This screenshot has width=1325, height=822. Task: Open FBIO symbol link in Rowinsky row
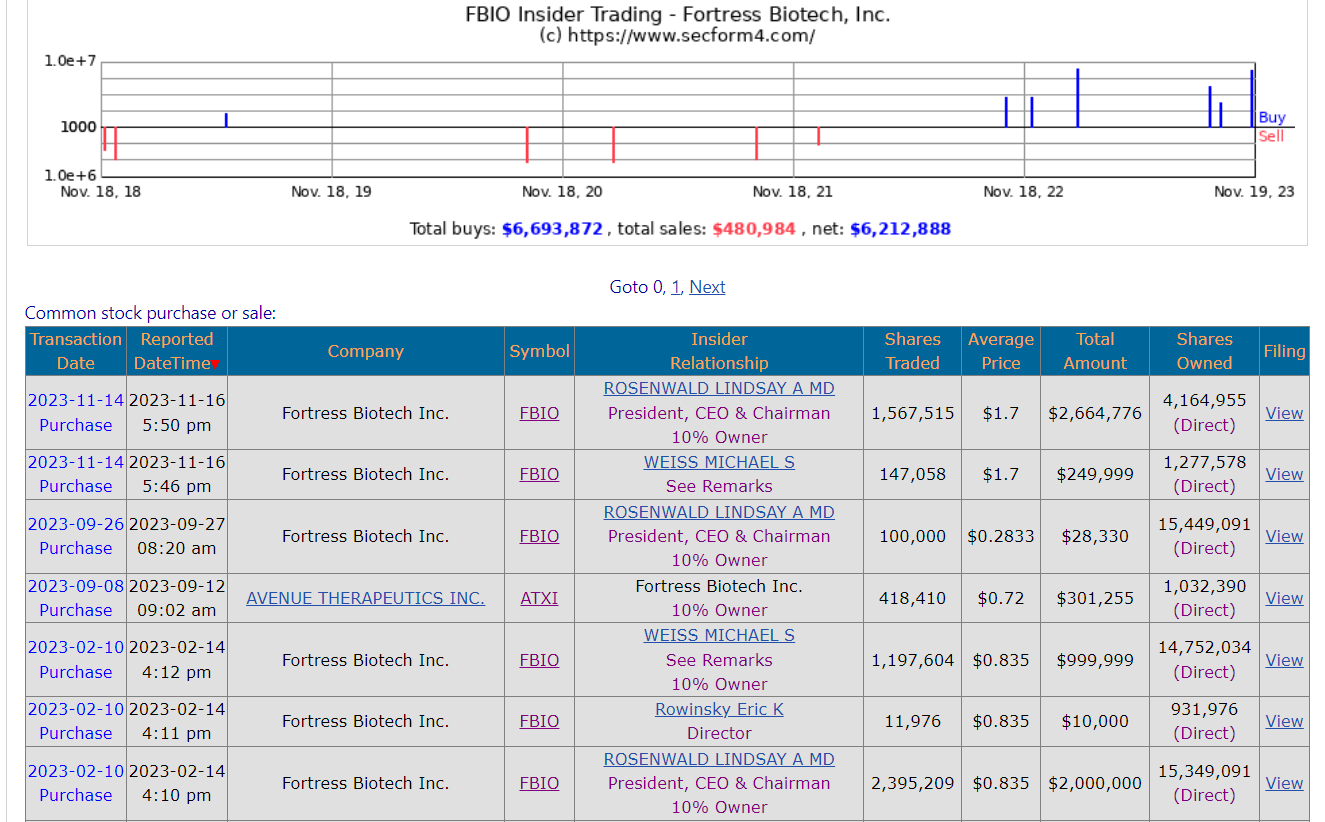(540, 721)
